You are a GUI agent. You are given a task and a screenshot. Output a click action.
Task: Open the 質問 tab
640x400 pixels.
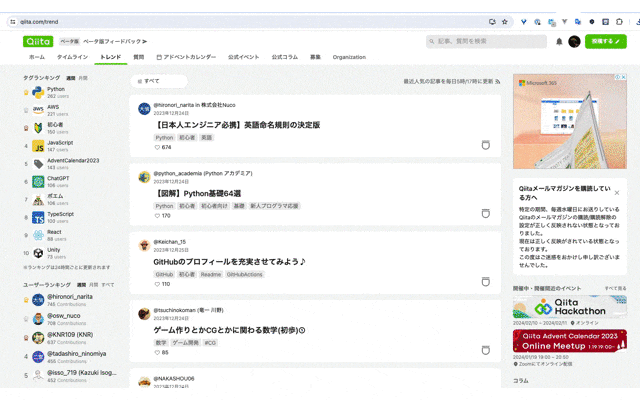point(139,57)
